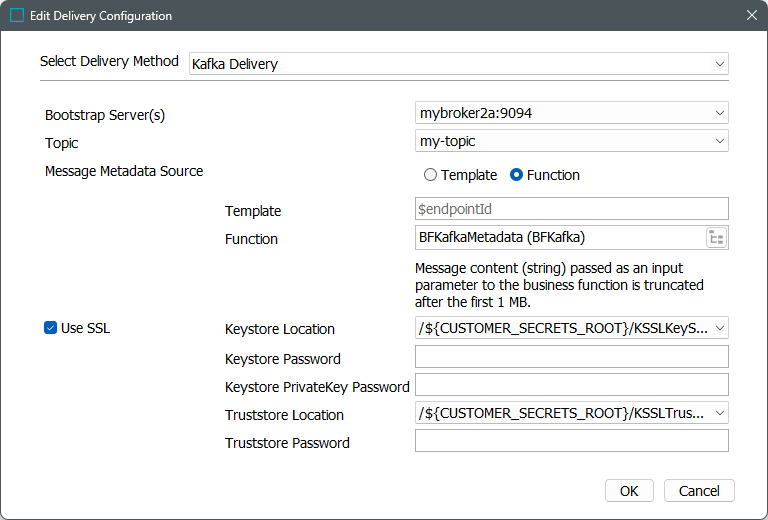The image size is (768, 520).
Task: Expand the Bootstrap Server(s) dropdown
Action: [720, 113]
